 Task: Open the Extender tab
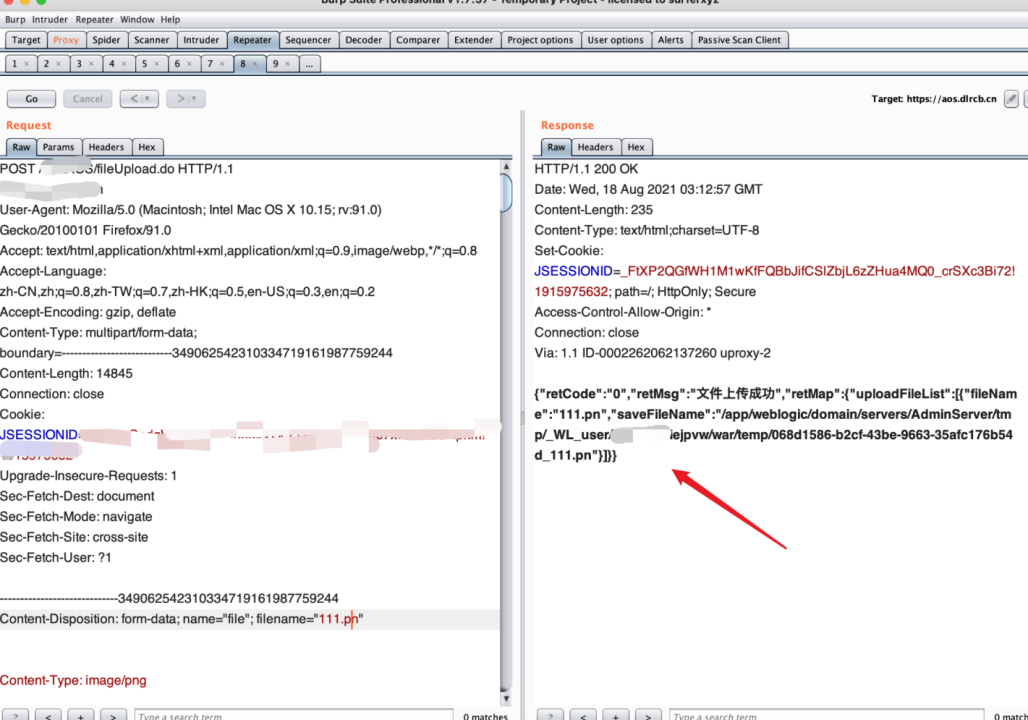tap(473, 40)
